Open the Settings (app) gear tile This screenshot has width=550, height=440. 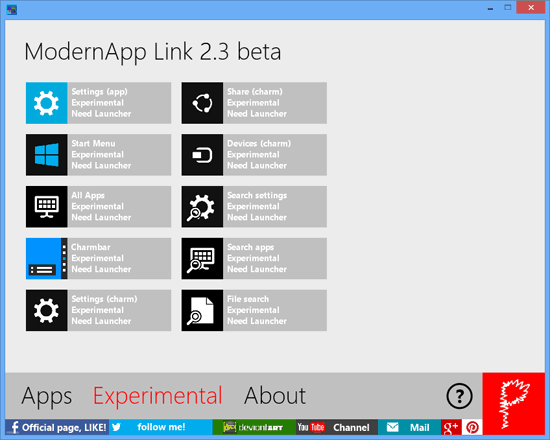(x=46, y=103)
